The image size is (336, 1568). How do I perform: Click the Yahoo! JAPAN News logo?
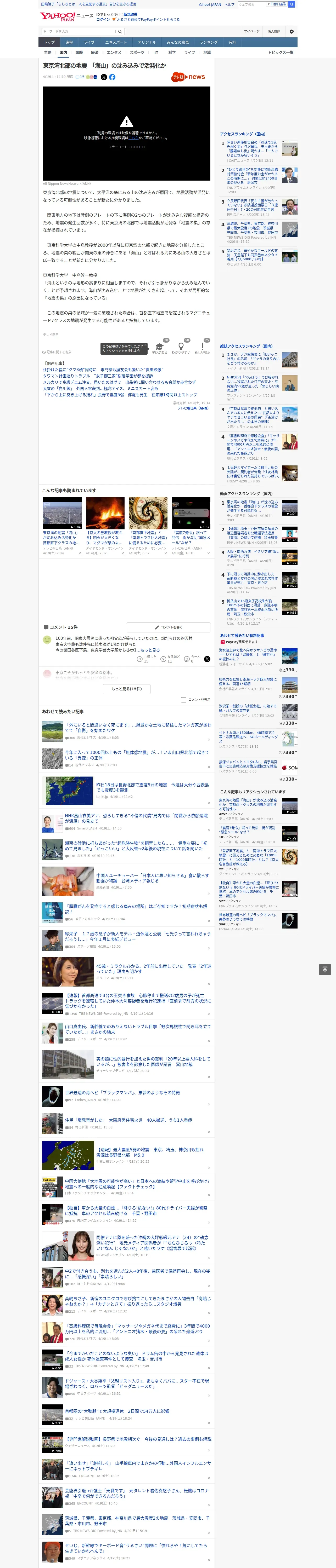[x=66, y=16]
